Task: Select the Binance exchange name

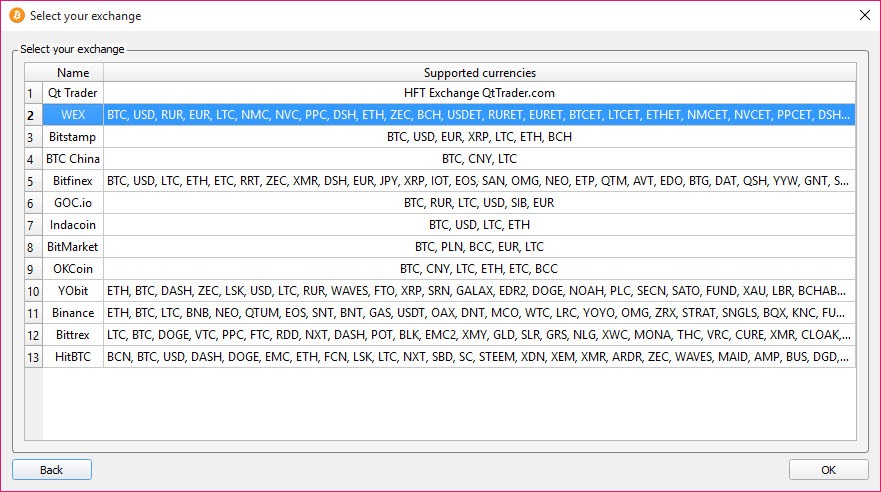Action: click(x=73, y=312)
